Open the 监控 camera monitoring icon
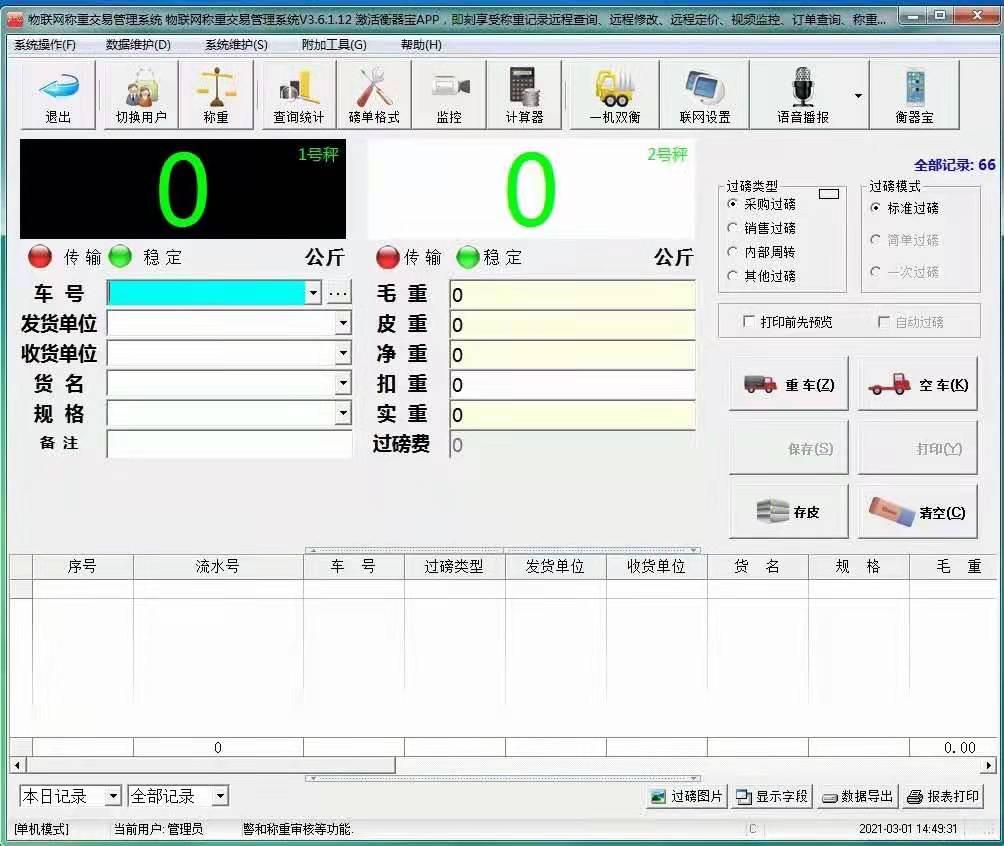 click(449, 95)
